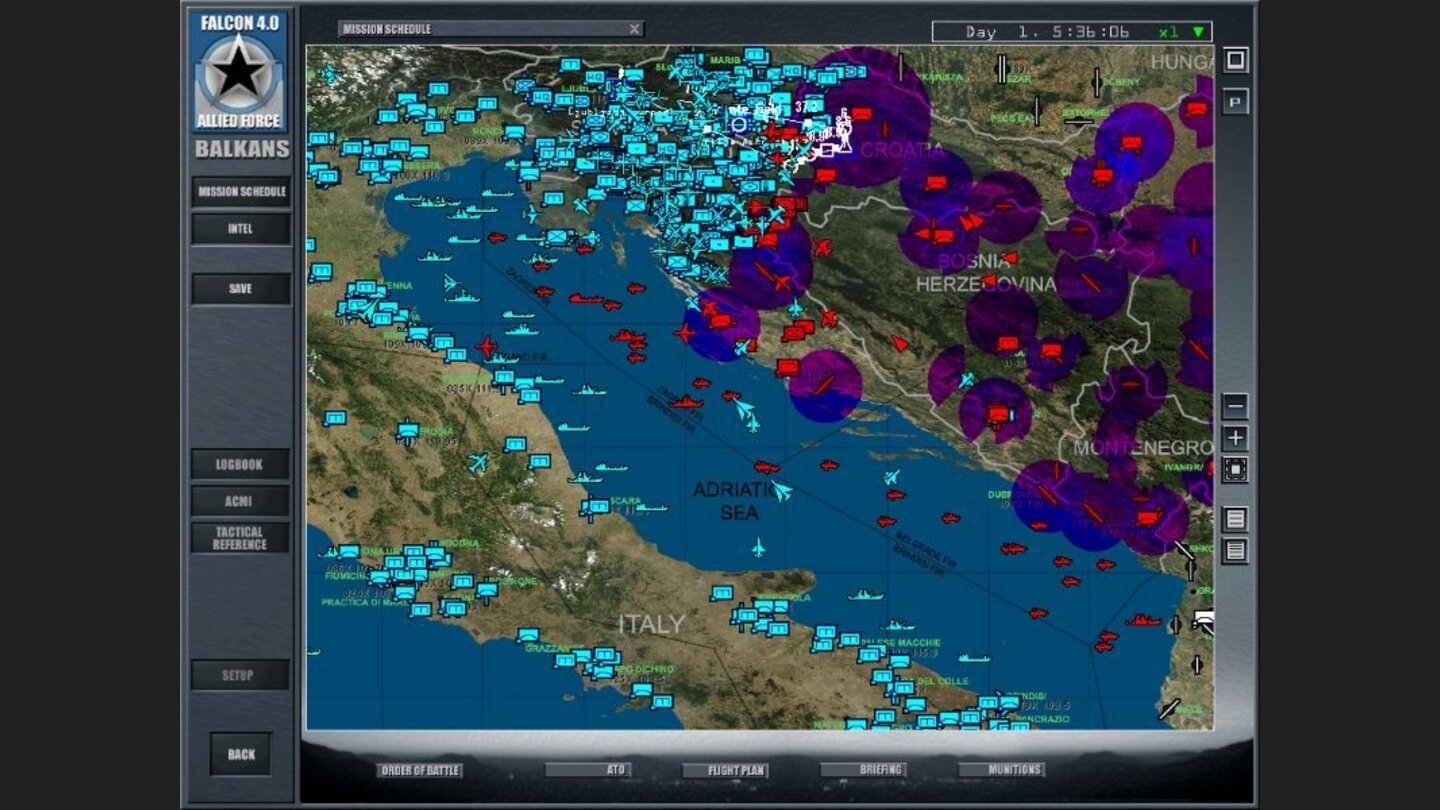The width and height of the screenshot is (1440, 810).
Task: Switch to the Munitions tab
Action: pos(1001,770)
